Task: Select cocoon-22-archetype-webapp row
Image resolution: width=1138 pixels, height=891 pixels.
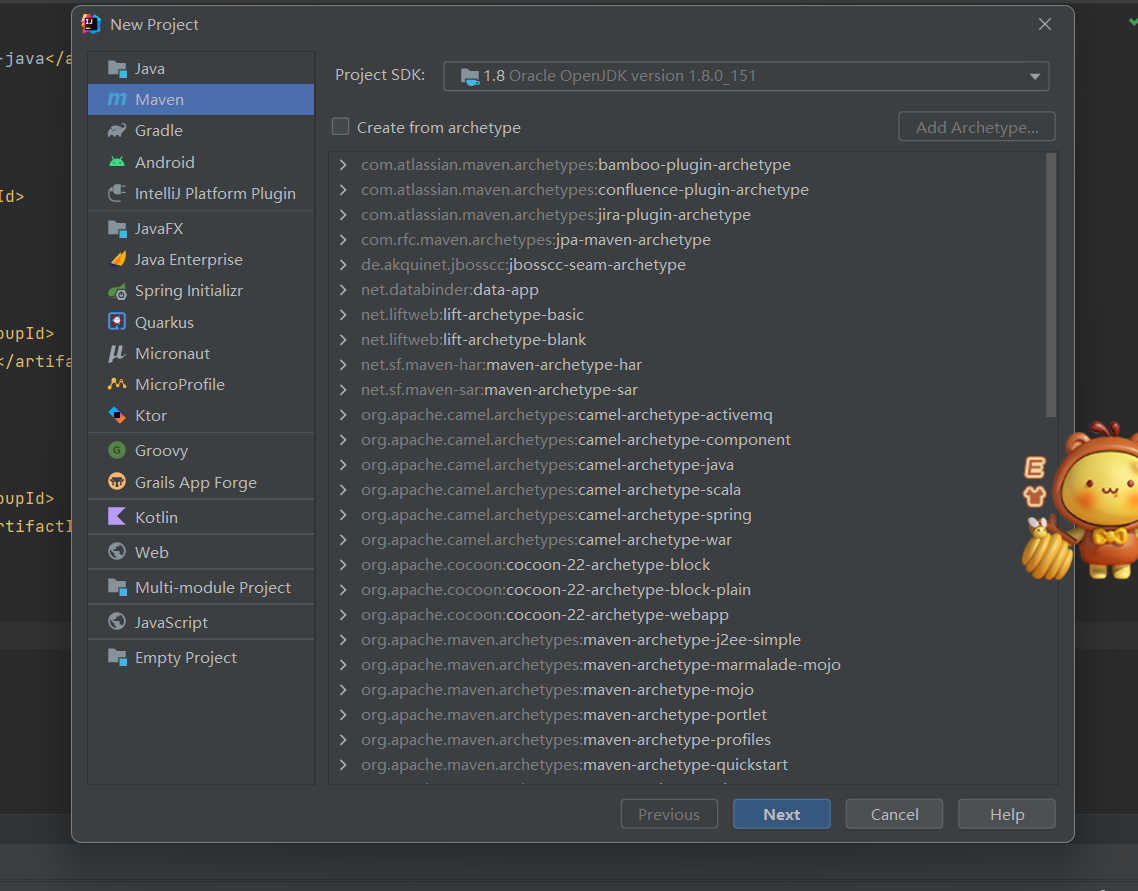Action: pyautogui.click(x=687, y=615)
